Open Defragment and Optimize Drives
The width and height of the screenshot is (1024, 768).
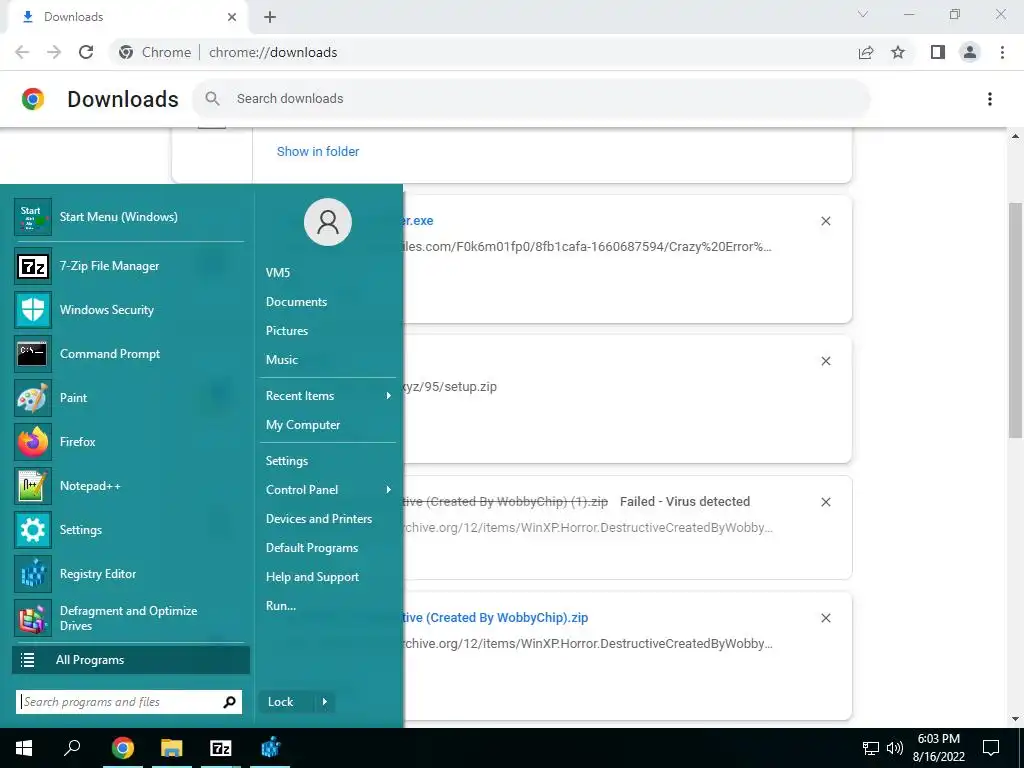[x=129, y=618]
